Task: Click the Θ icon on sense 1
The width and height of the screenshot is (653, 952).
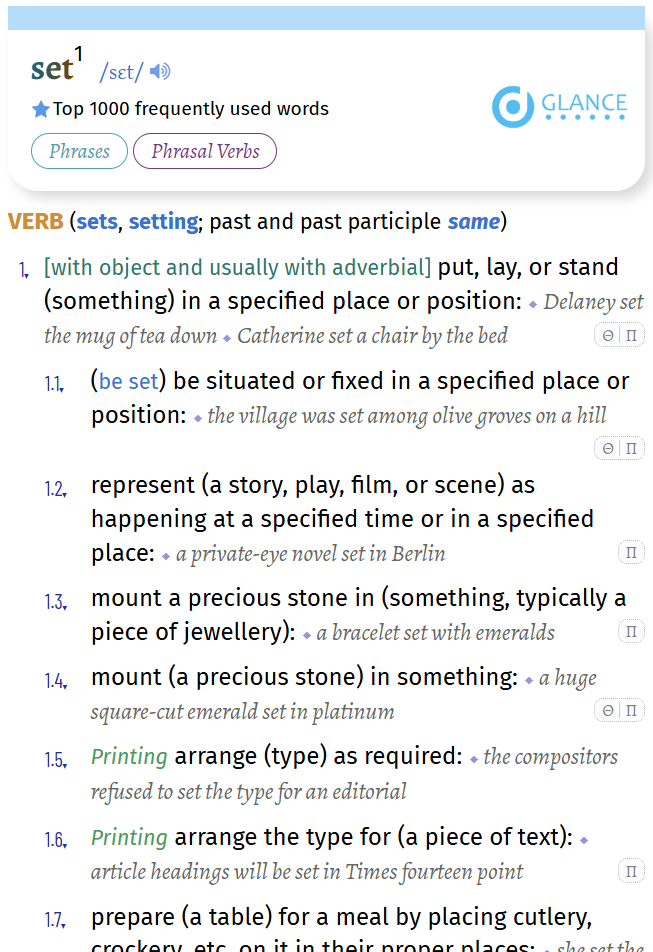Action: coord(608,336)
